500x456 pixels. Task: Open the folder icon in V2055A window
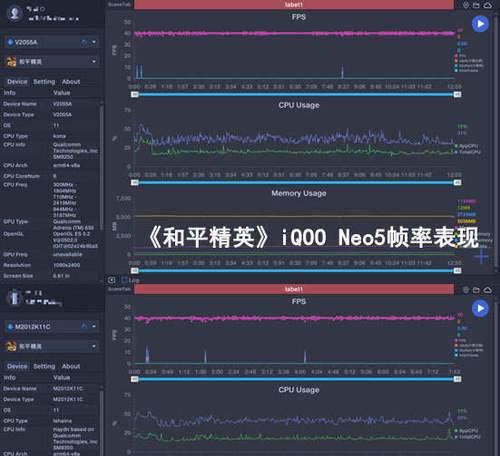(x=477, y=5)
